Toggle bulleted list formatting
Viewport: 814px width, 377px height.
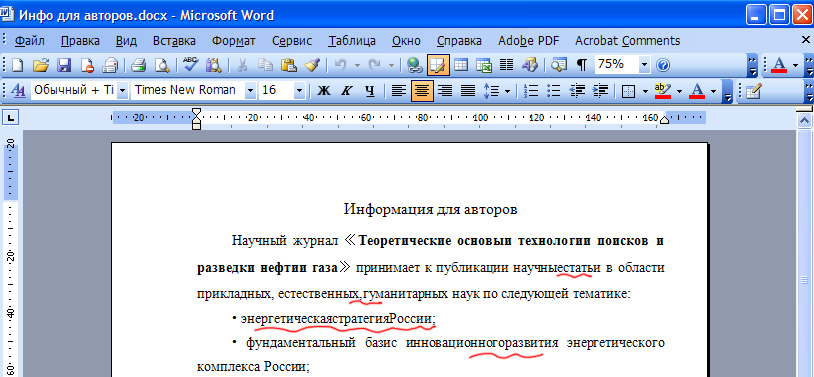pyautogui.click(x=554, y=91)
